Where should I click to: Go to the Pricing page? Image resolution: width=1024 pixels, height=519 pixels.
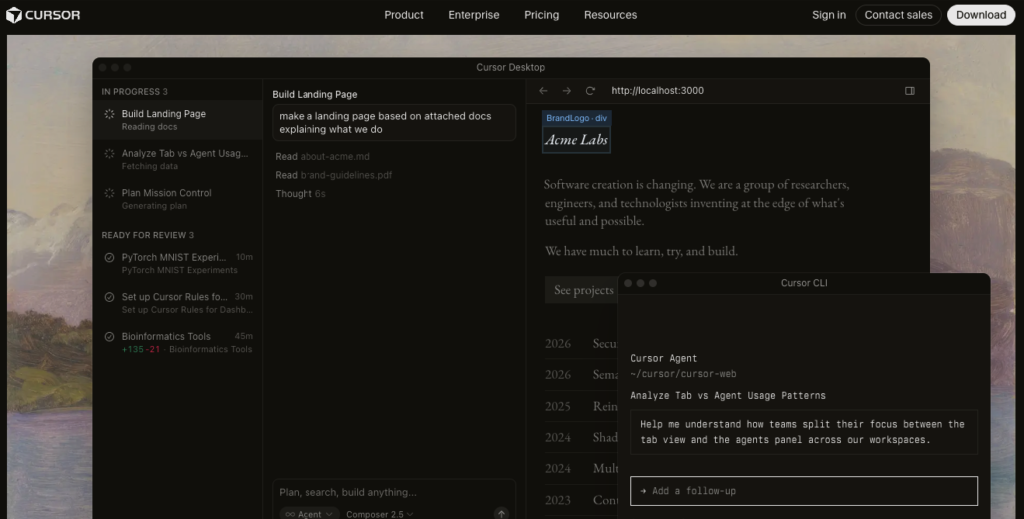click(x=541, y=15)
